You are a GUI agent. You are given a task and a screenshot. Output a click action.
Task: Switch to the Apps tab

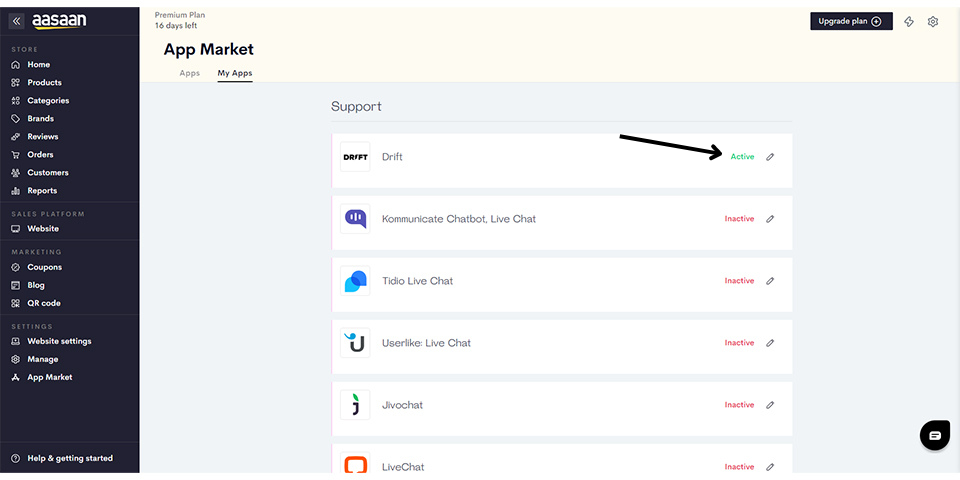(x=190, y=73)
